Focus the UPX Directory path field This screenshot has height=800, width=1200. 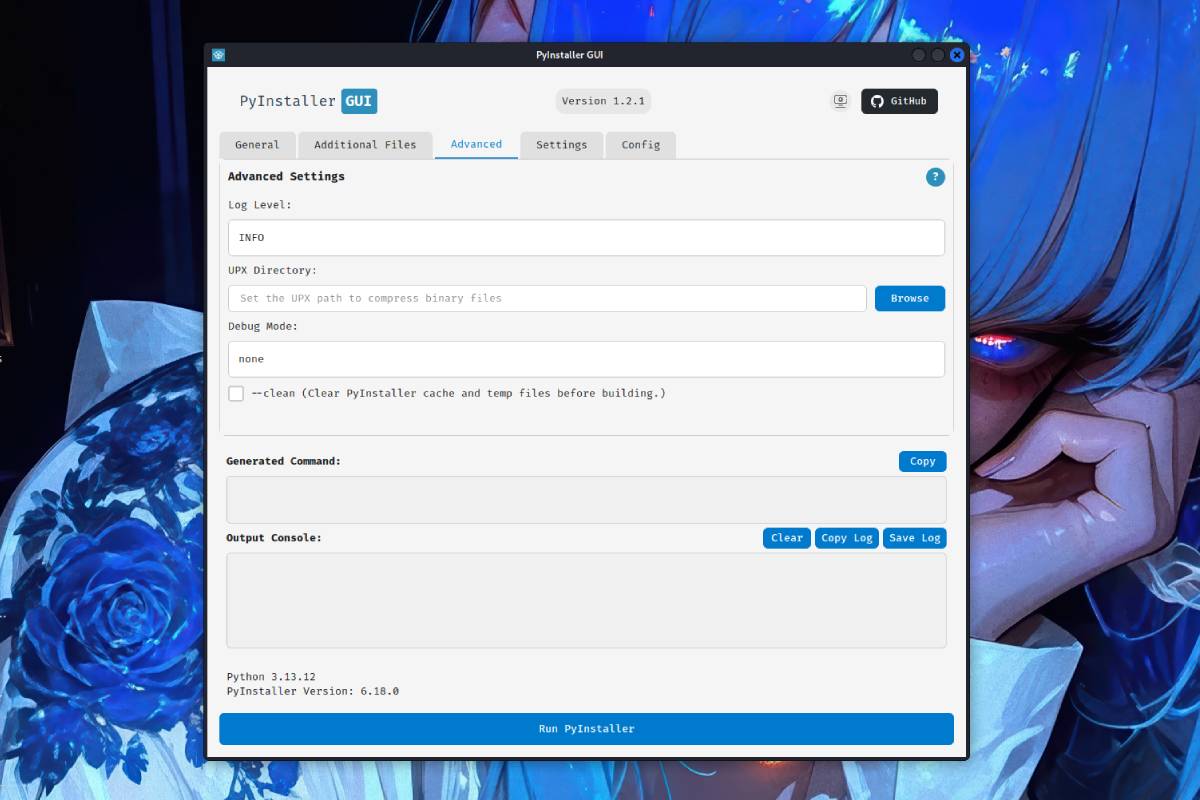tap(547, 298)
